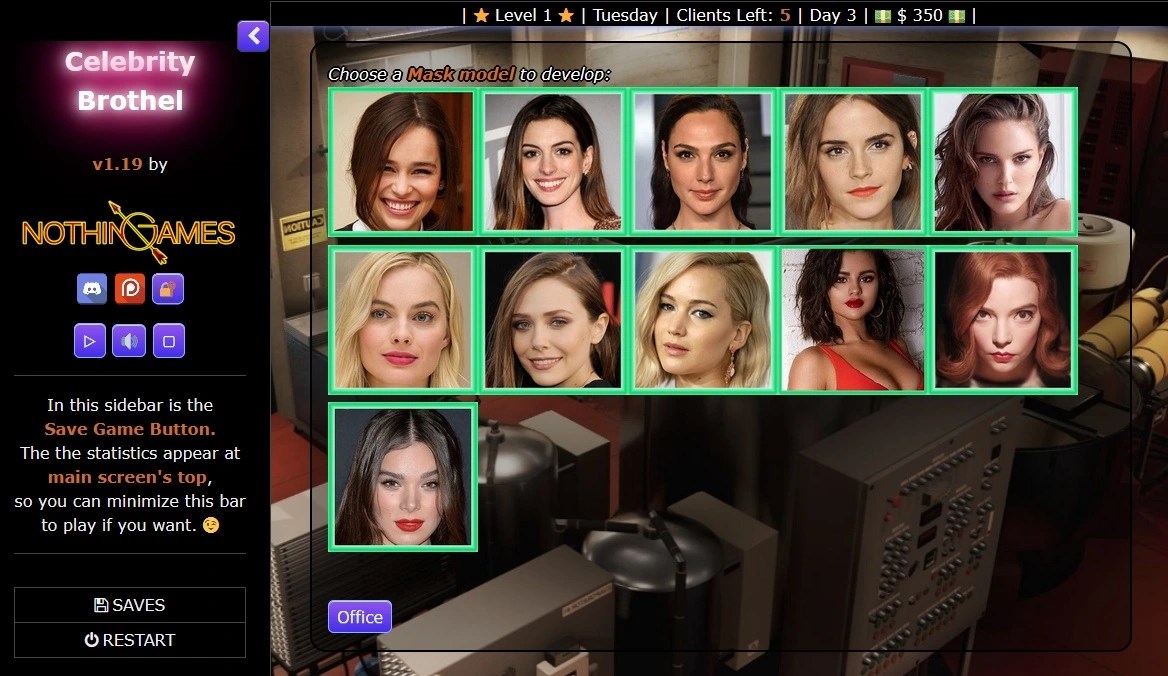
Task: Mute game audio with the speaker toggle
Action: pos(129,340)
